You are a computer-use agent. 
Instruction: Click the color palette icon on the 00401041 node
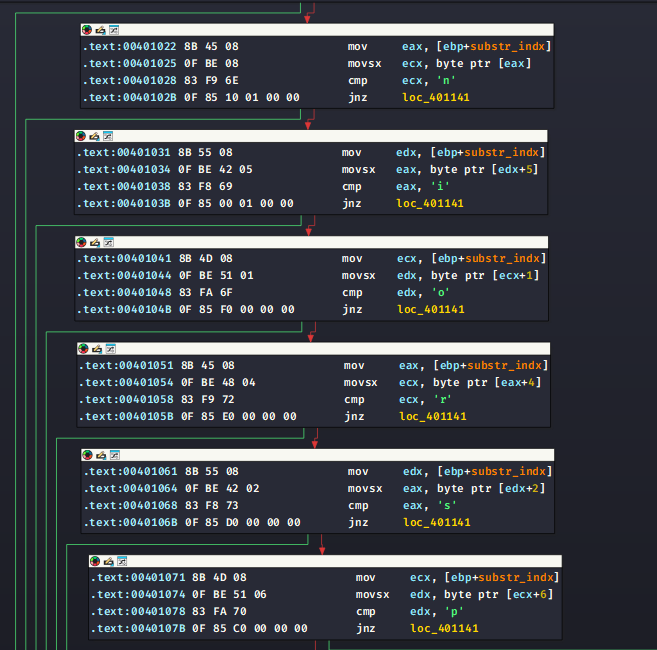point(82,242)
